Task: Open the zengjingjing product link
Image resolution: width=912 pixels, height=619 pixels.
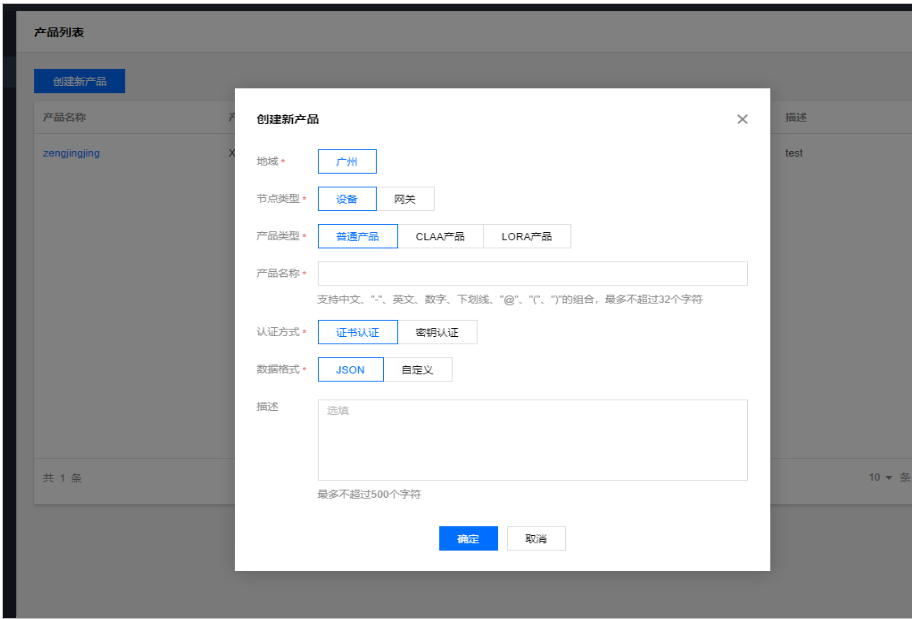Action: (x=71, y=153)
